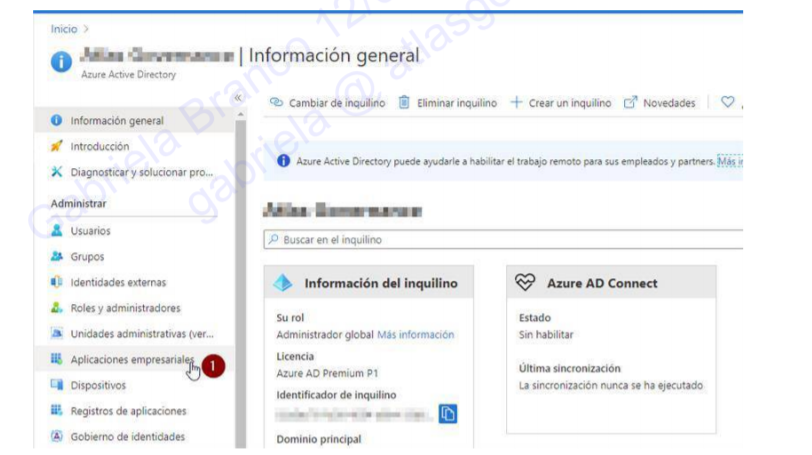Collapse the sidebar with double chevron

(238, 98)
